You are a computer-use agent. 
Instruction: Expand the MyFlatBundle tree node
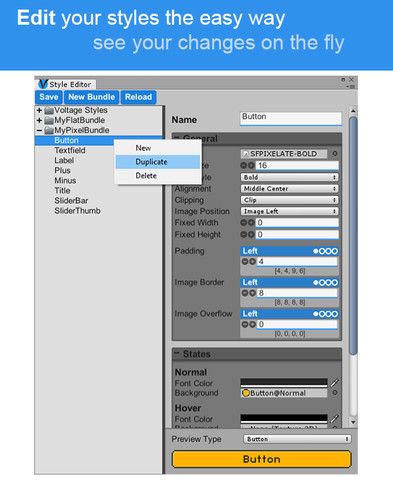tap(39, 120)
